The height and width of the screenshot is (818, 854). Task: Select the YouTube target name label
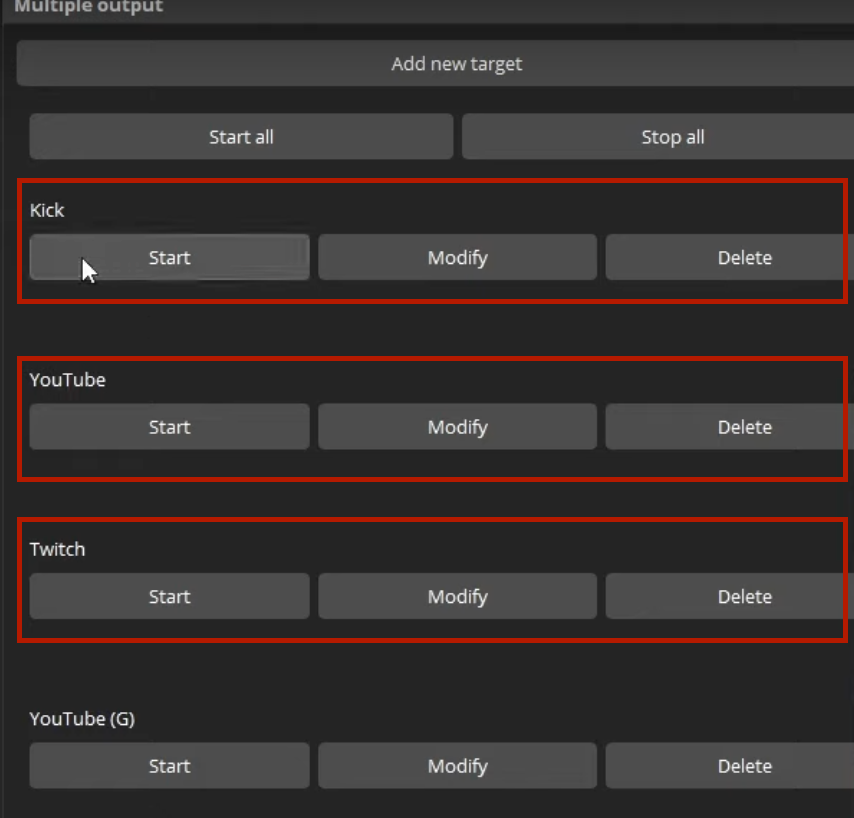coord(67,380)
